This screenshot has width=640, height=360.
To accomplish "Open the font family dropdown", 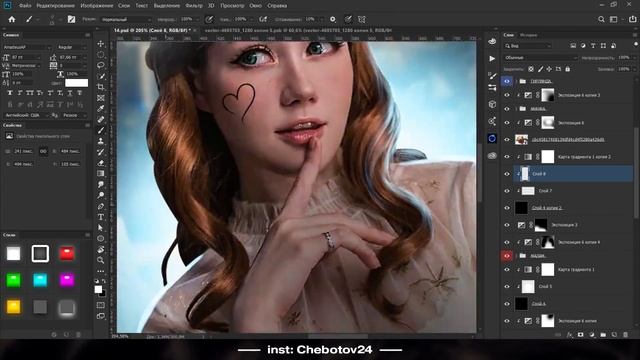I will tap(26, 47).
